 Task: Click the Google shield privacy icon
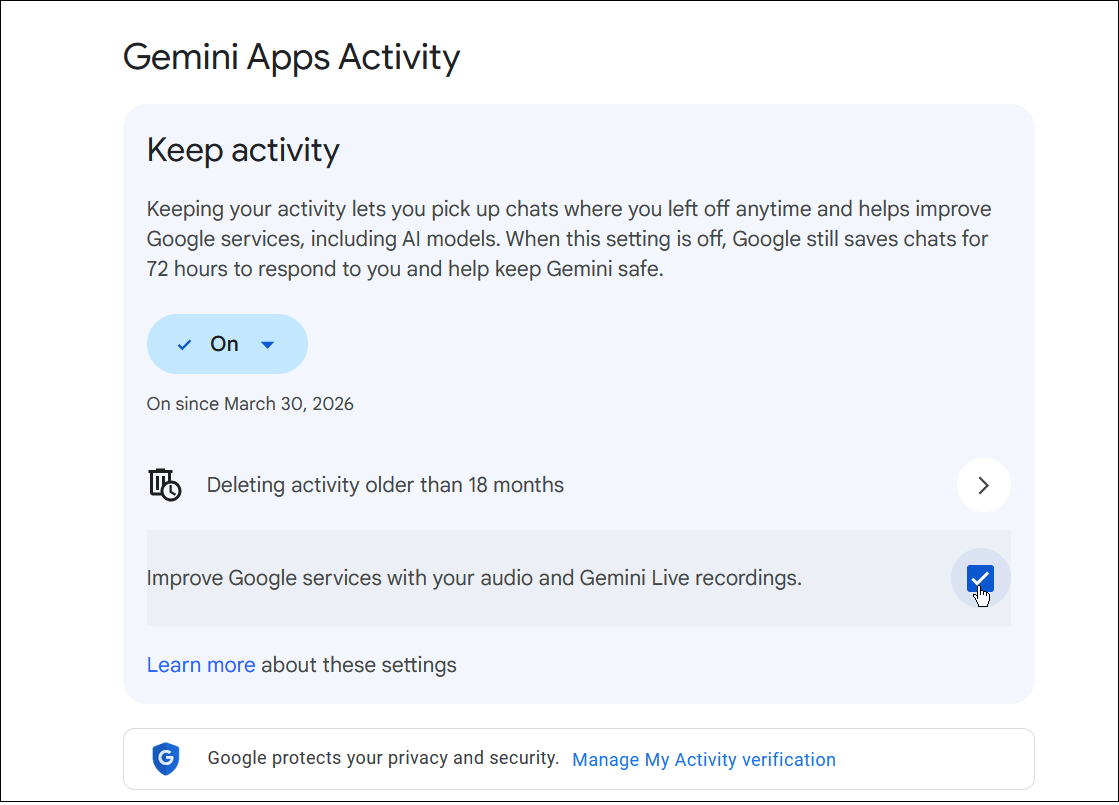[x=166, y=759]
